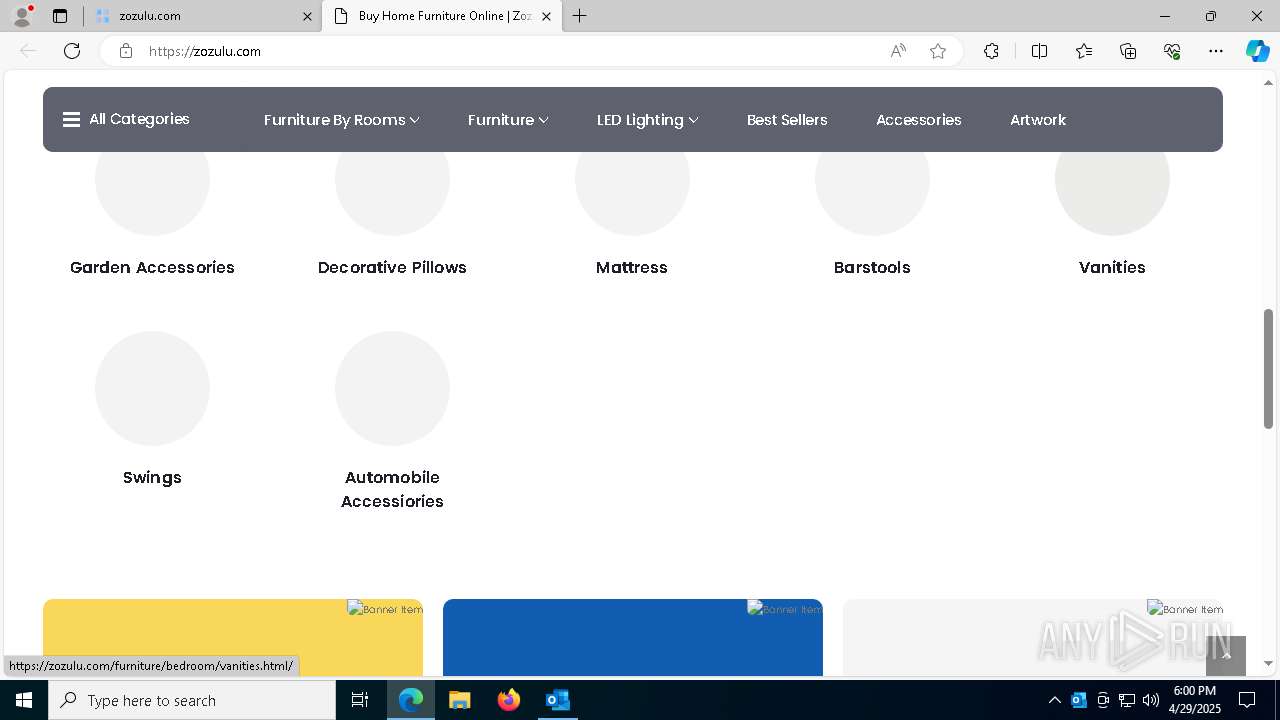The width and height of the screenshot is (1280, 720).
Task: Close the zozulu.com tab
Action: (307, 16)
